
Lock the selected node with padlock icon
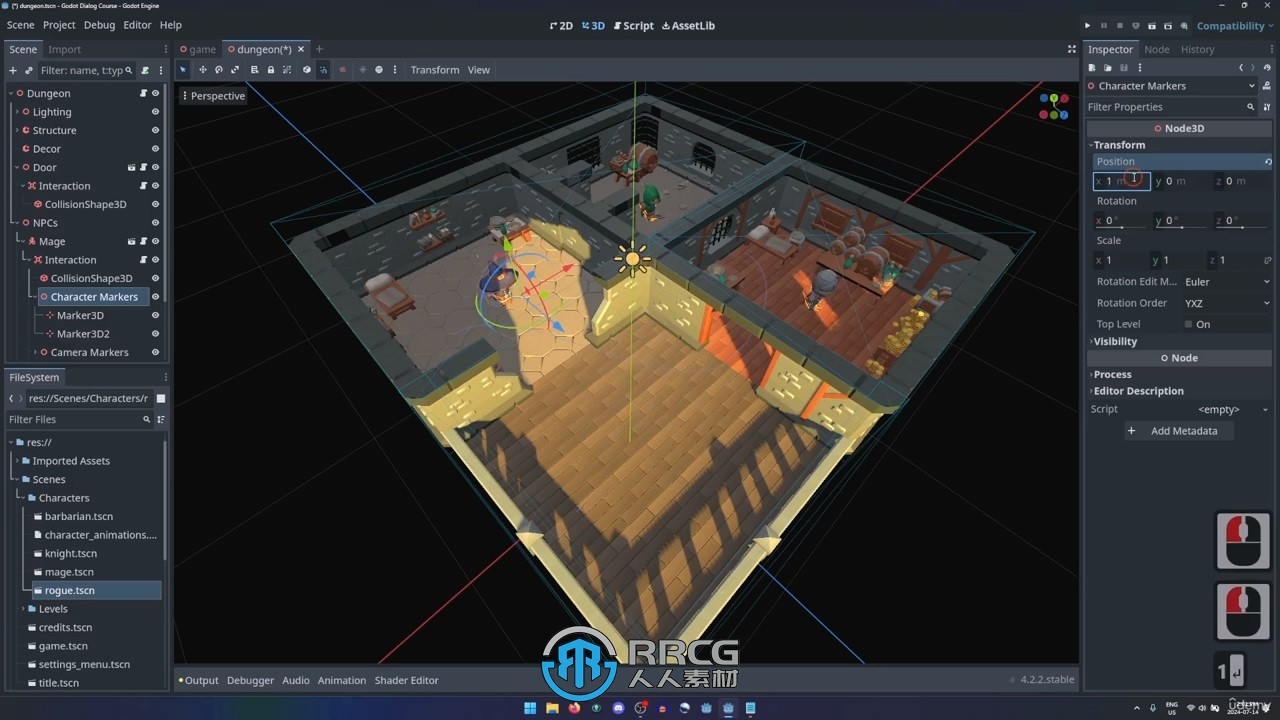click(271, 70)
